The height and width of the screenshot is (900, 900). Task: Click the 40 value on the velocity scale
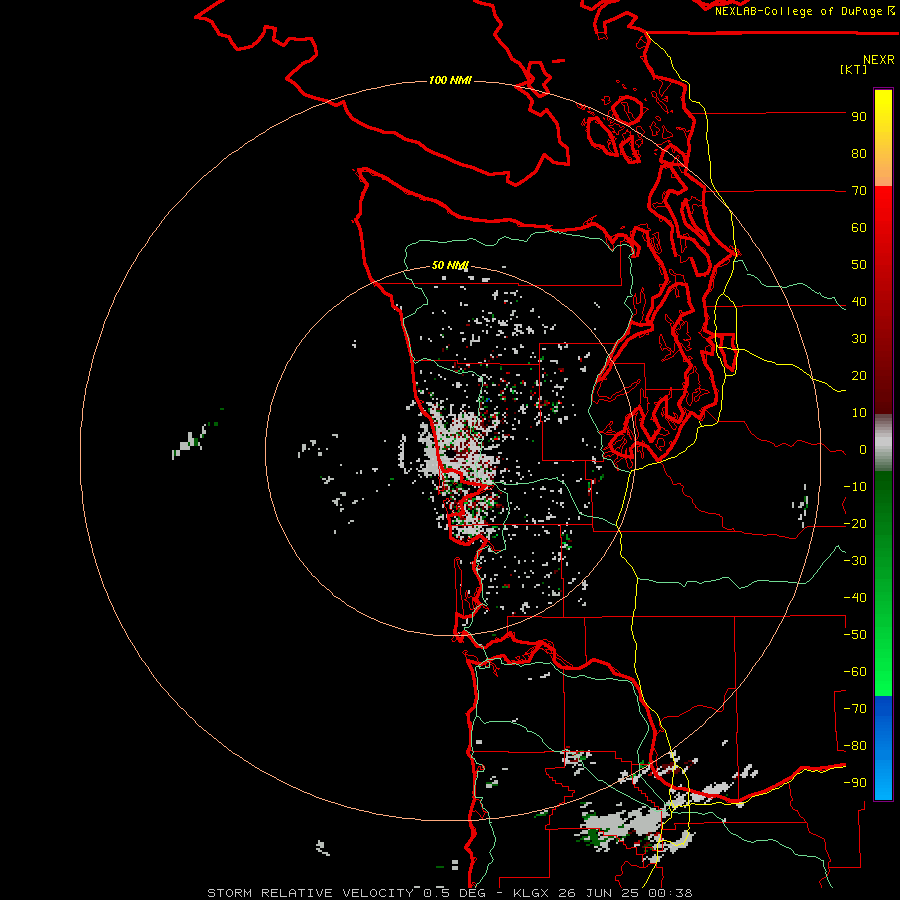(x=859, y=302)
